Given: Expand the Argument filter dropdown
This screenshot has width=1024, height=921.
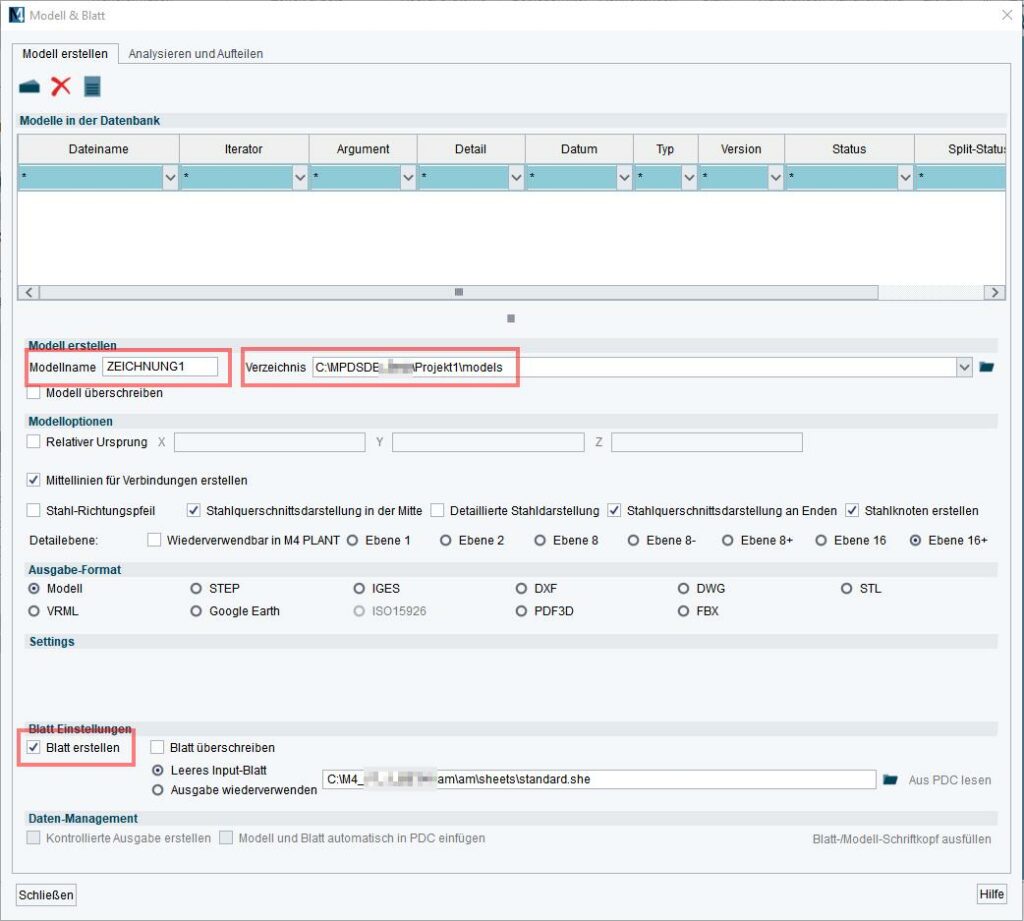Looking at the screenshot, I should click(x=408, y=178).
